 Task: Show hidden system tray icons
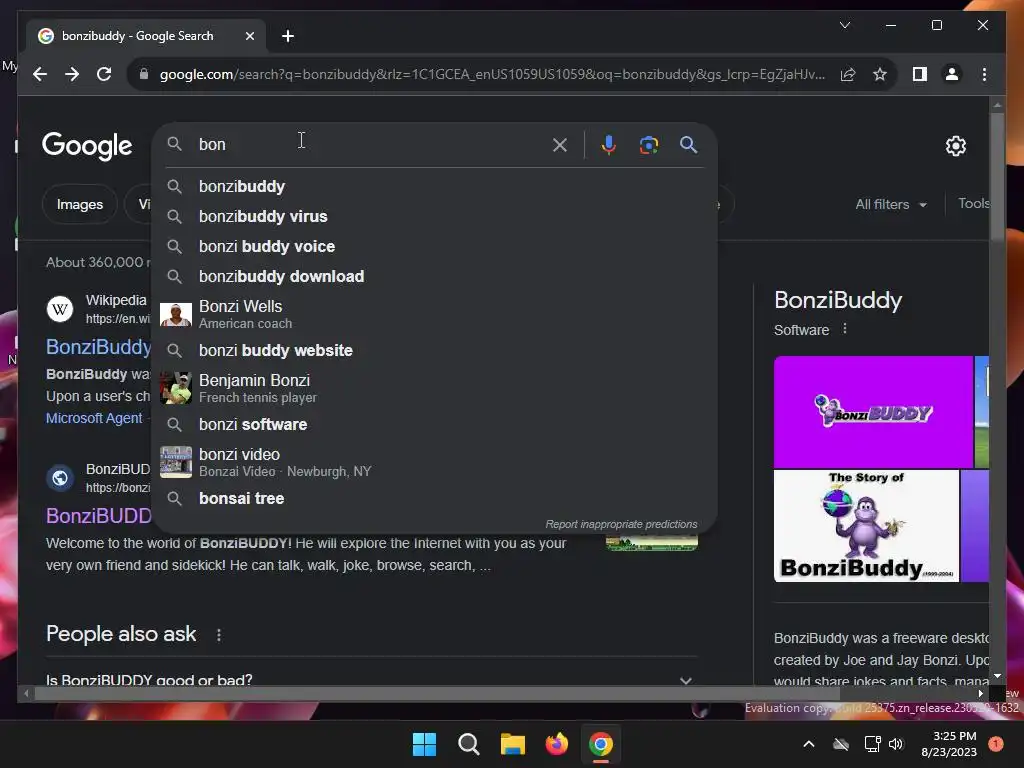tap(808, 744)
